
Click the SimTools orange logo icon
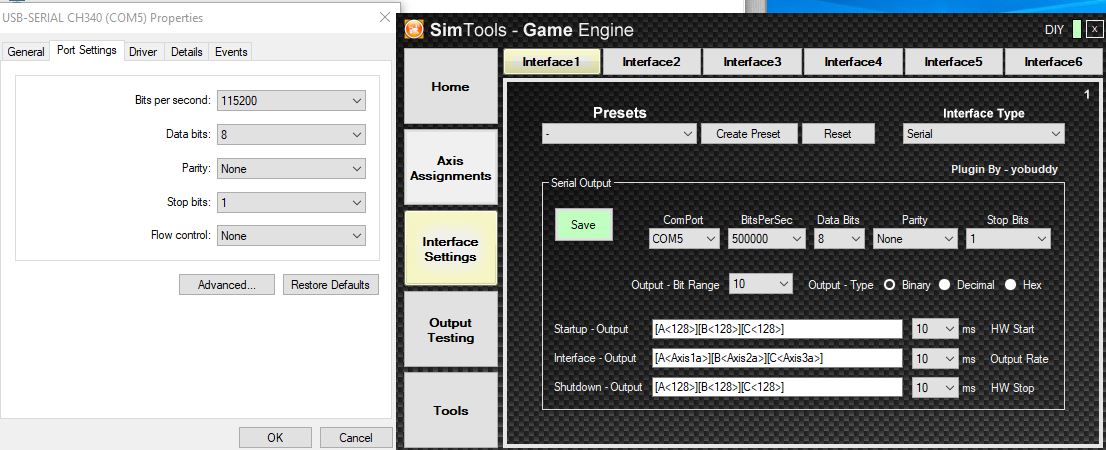point(414,30)
